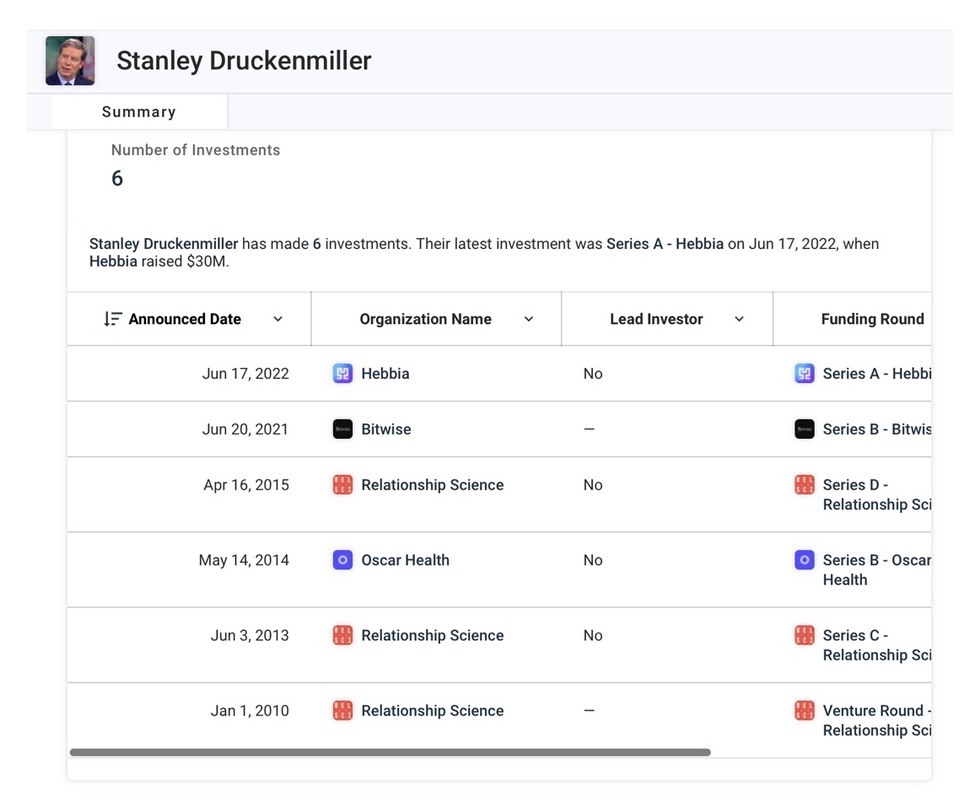Viewport: 970px width, 810px height.
Task: Click the Bitwise logo icon in Organization column
Action: pyautogui.click(x=343, y=429)
